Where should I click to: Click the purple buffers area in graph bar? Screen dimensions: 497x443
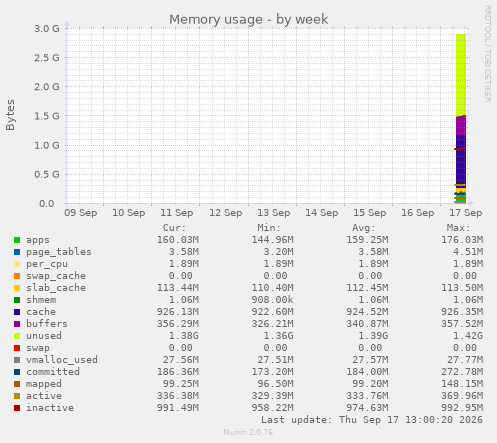point(461,125)
